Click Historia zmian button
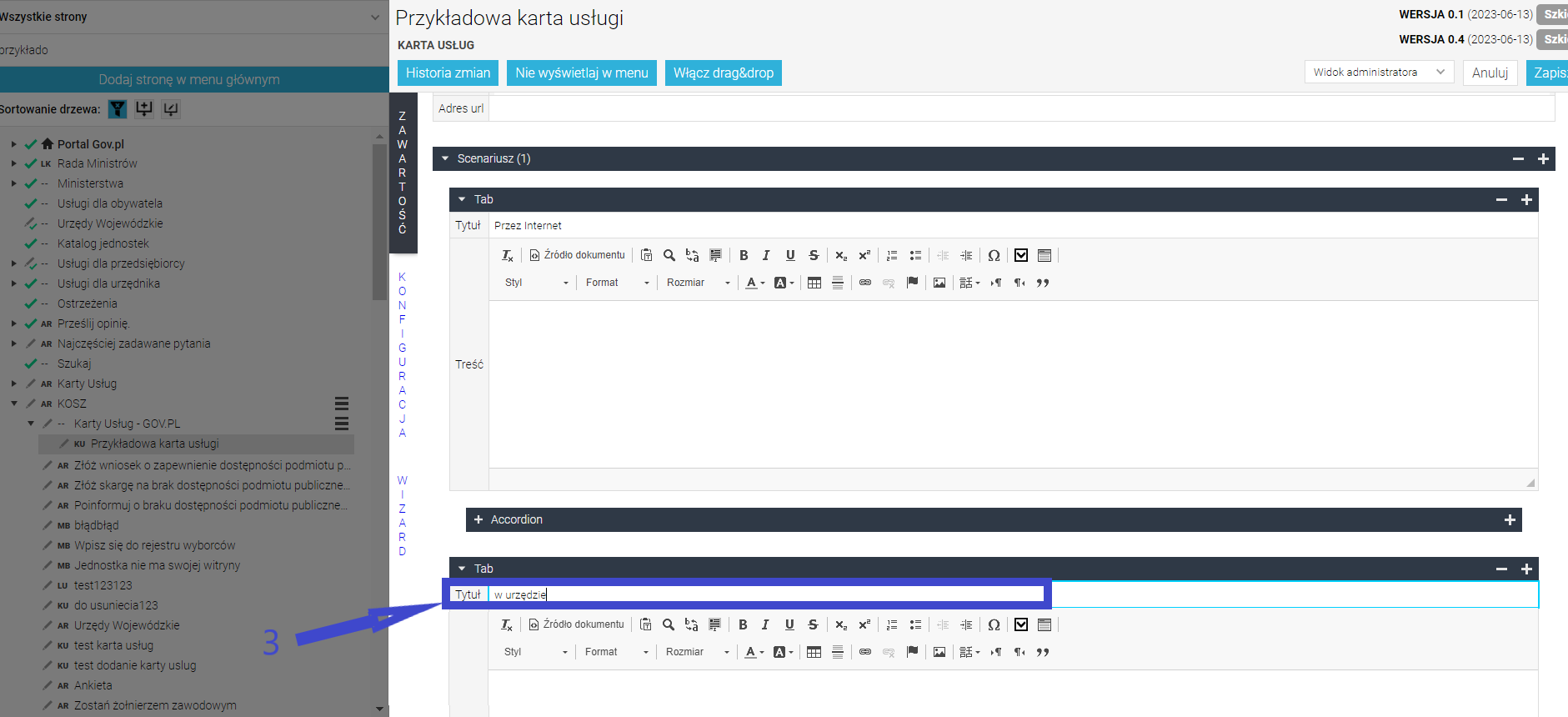The height and width of the screenshot is (717, 1568). coord(448,73)
